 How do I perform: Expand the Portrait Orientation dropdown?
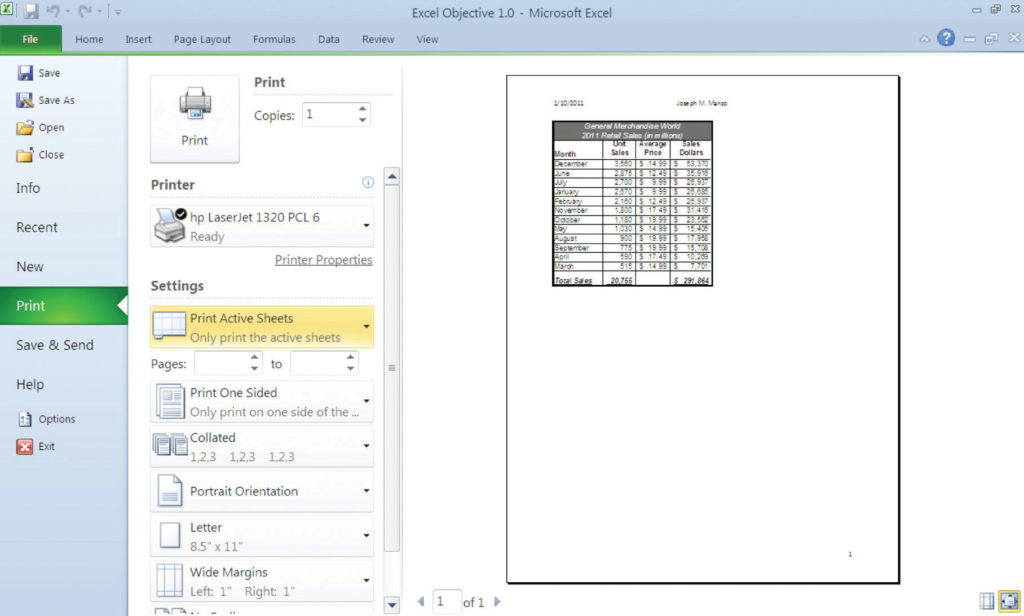tap(262, 491)
